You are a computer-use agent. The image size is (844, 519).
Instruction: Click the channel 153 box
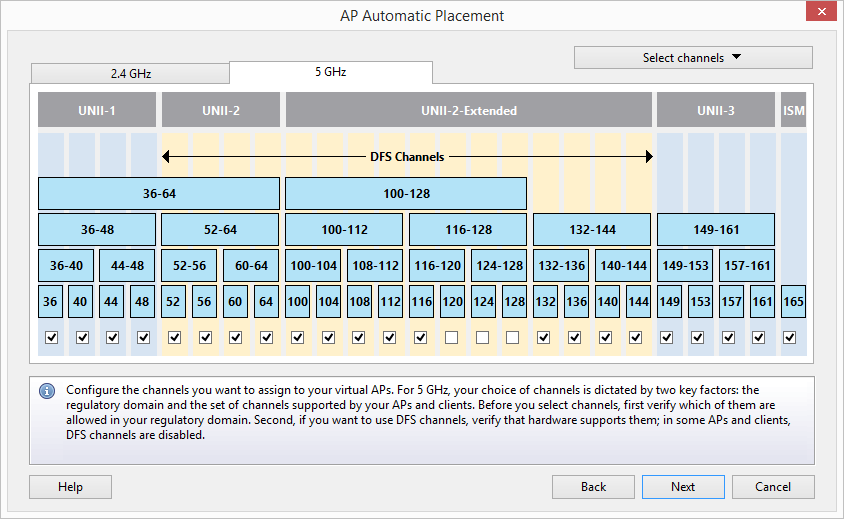[700, 301]
